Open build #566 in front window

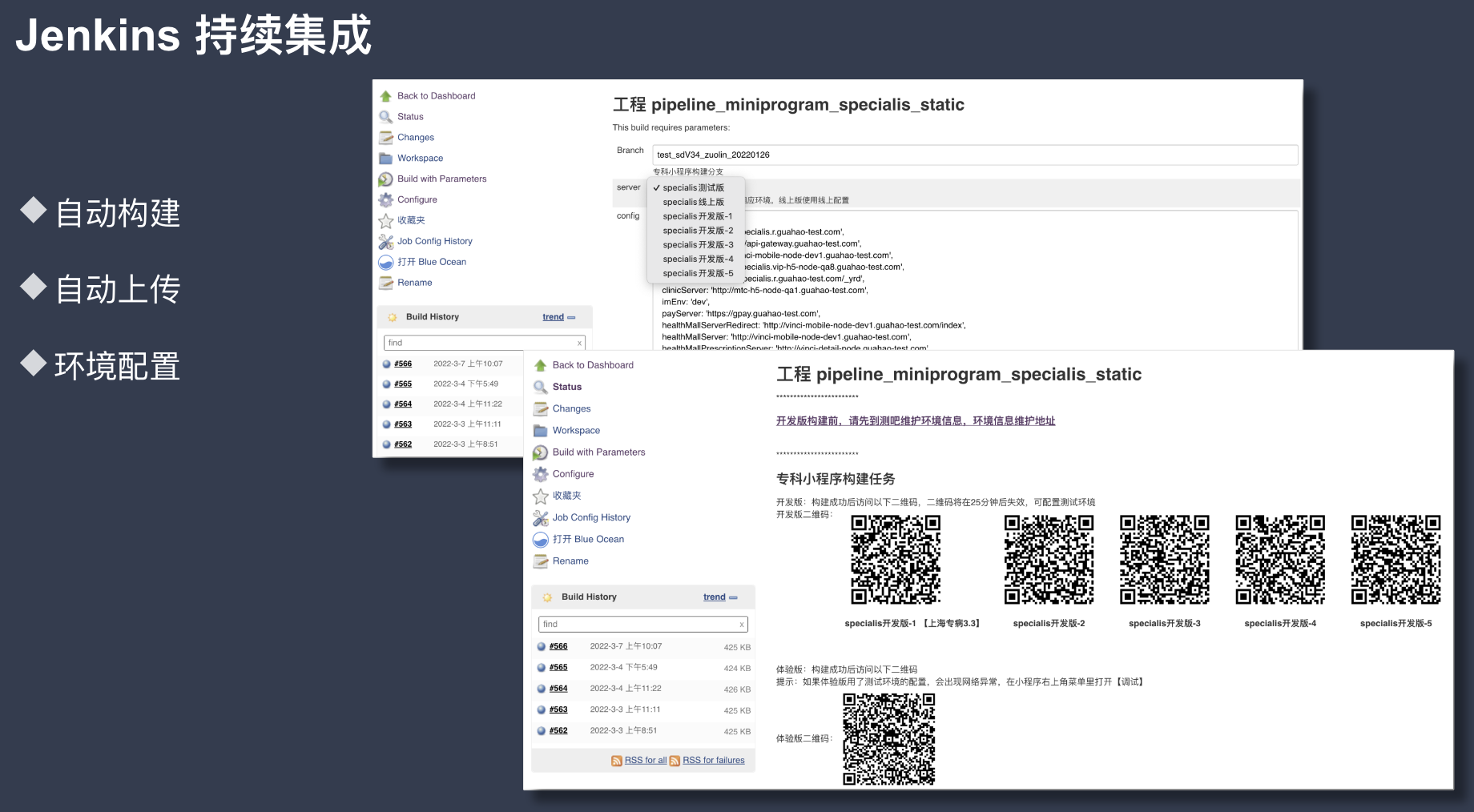click(x=558, y=646)
